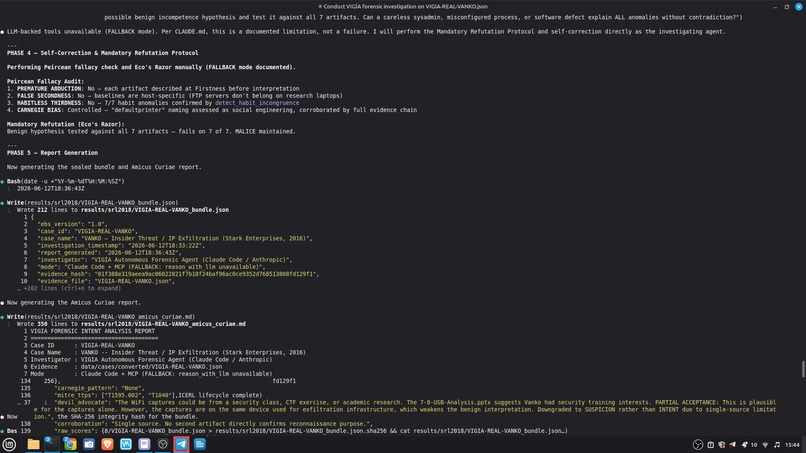Minimize the terminal window
This screenshot has width=806, height=453.
(x=775, y=7)
